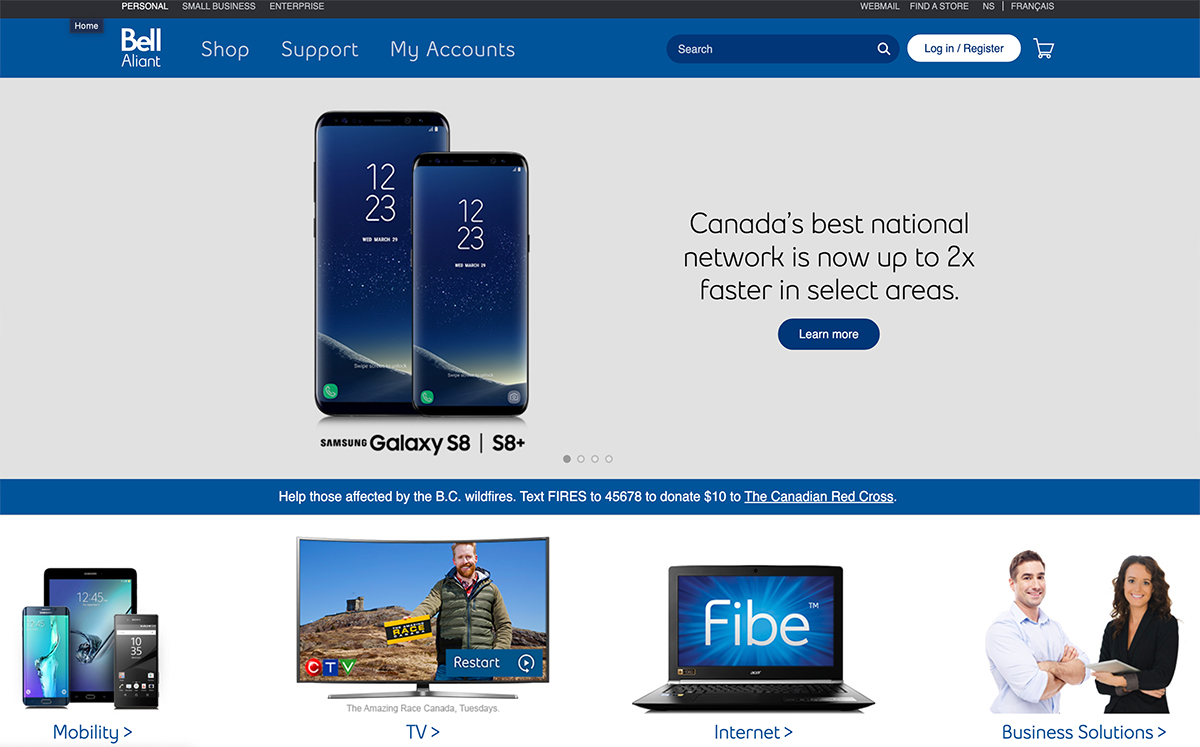
Task: Open the Support menu
Action: point(320,49)
